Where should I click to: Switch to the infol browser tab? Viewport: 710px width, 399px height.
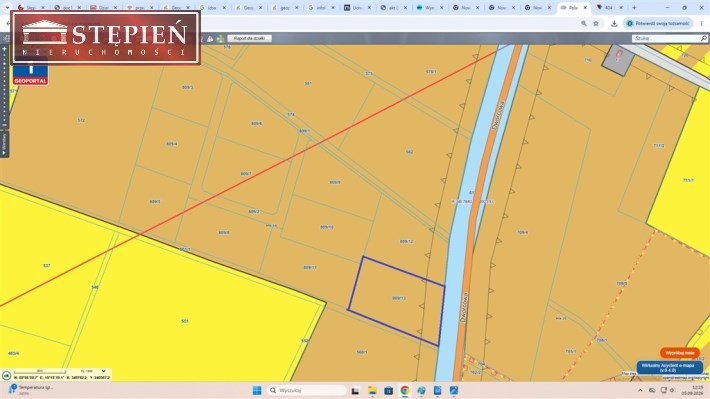321,8
